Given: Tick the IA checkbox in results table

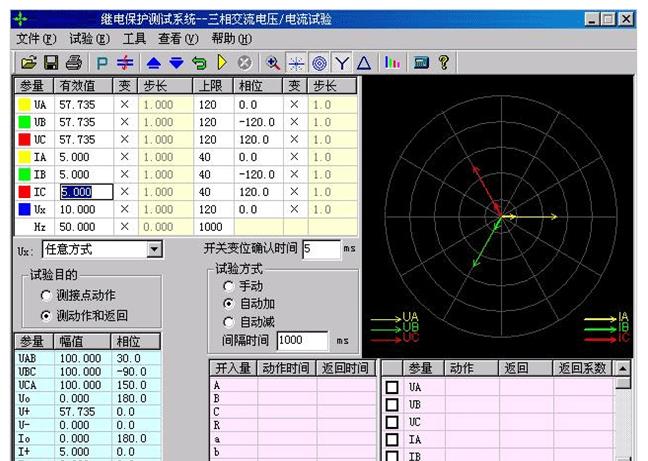Looking at the screenshot, I should click(x=392, y=440).
